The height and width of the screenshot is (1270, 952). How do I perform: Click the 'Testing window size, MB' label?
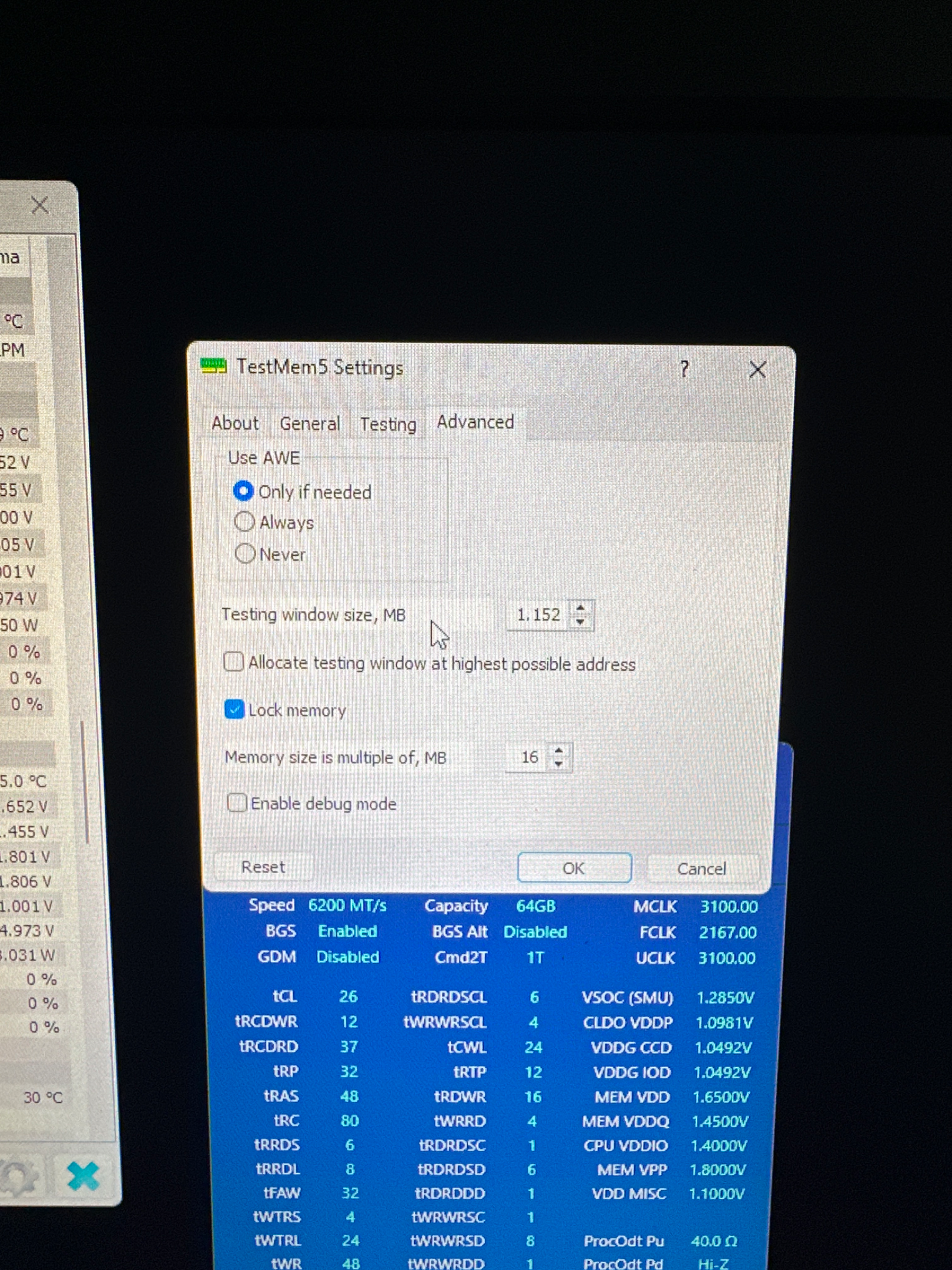[314, 614]
